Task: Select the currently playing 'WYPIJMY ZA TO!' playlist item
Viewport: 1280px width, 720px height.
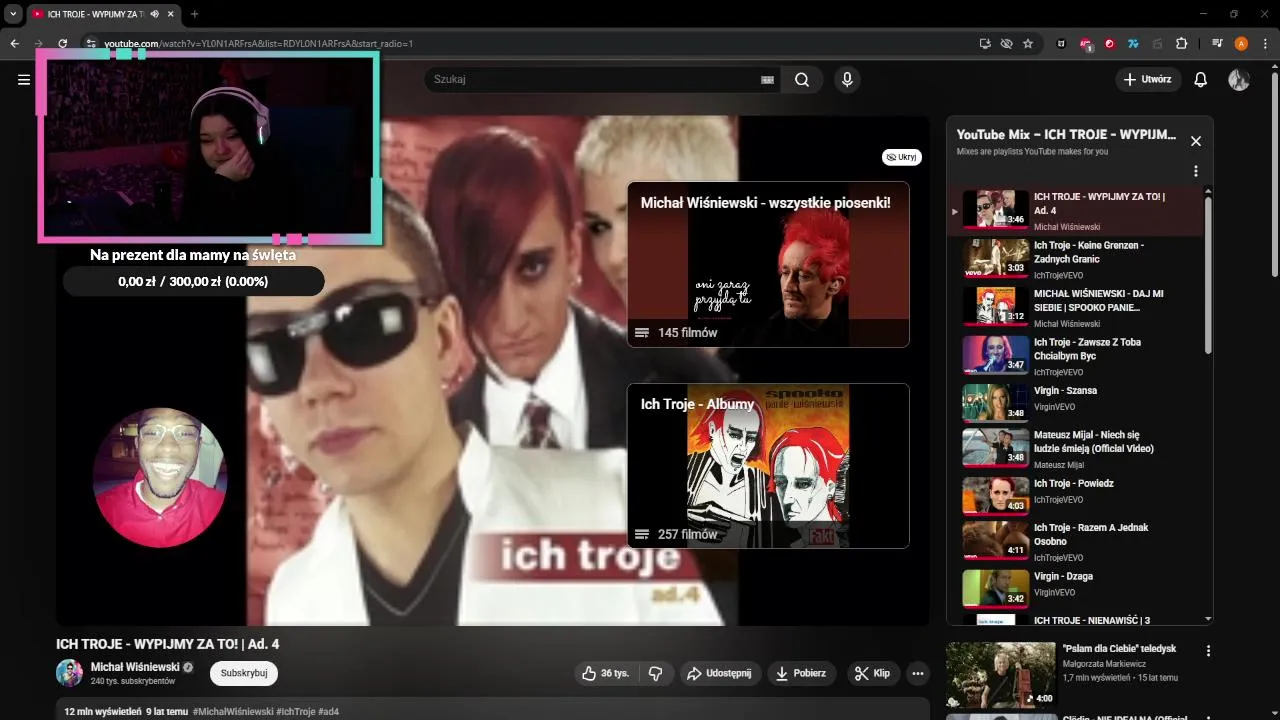Action: coord(1076,210)
